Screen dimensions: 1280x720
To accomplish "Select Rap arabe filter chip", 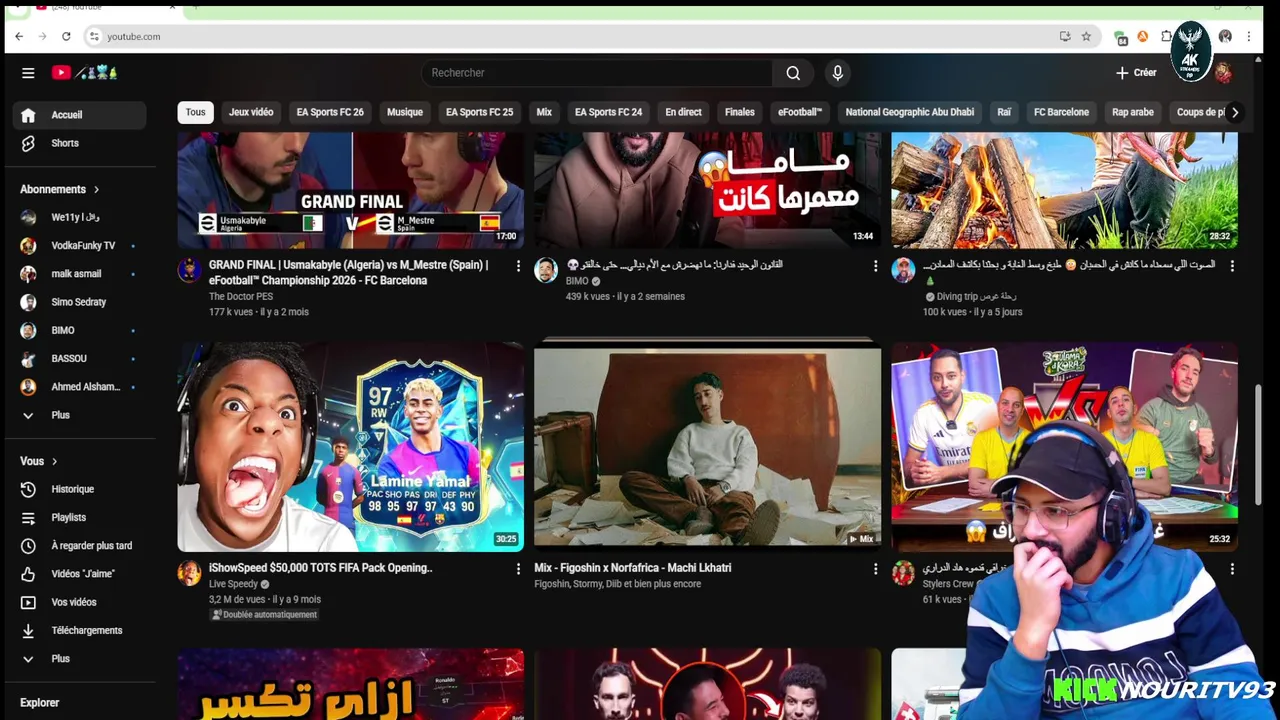I will tap(1133, 112).
